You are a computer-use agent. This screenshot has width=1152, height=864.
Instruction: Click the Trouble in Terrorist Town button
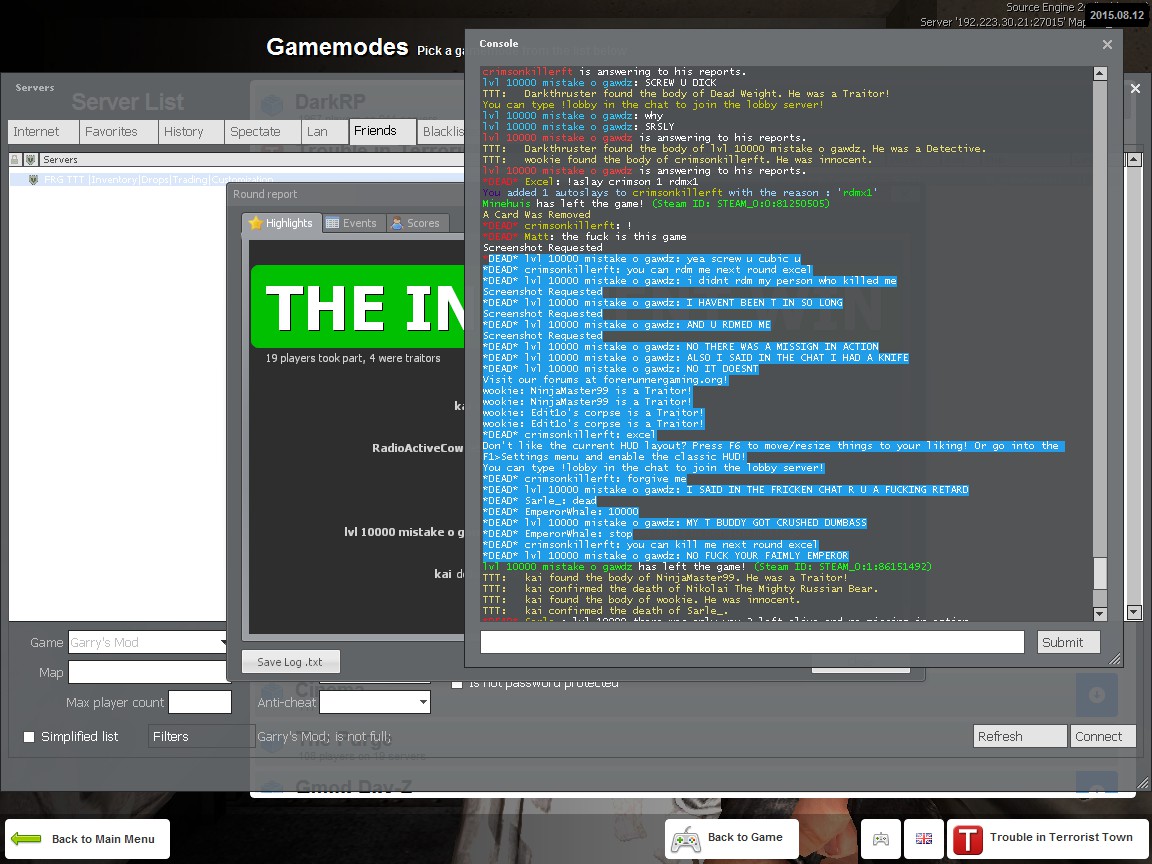1046,838
